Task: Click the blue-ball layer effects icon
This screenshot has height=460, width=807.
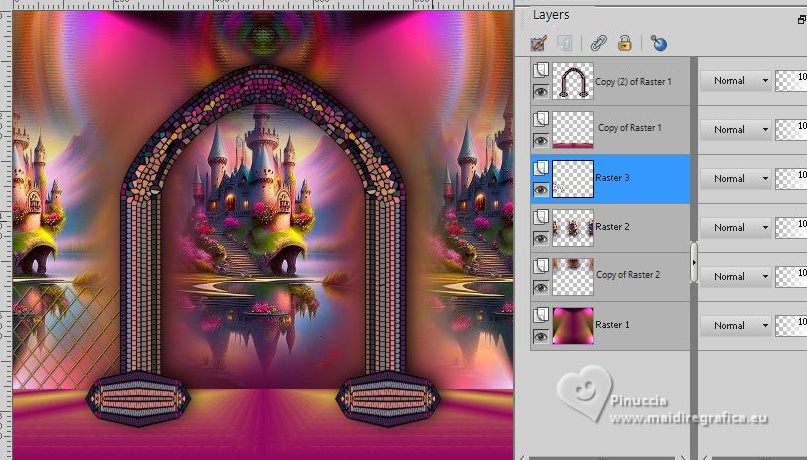Action: coord(658,43)
